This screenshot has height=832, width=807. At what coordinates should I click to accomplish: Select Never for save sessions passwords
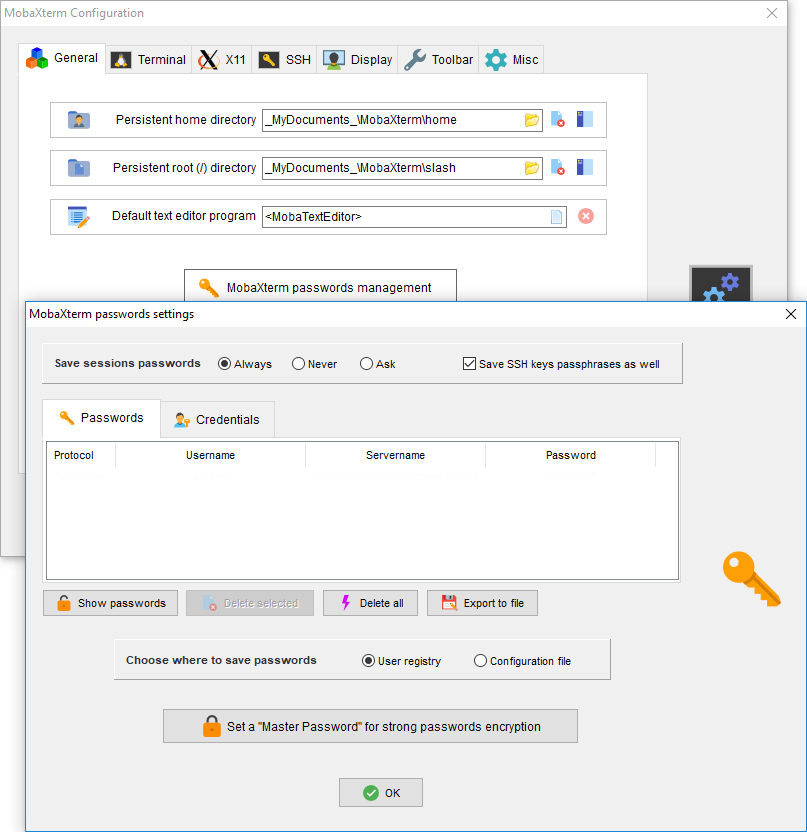click(x=314, y=364)
